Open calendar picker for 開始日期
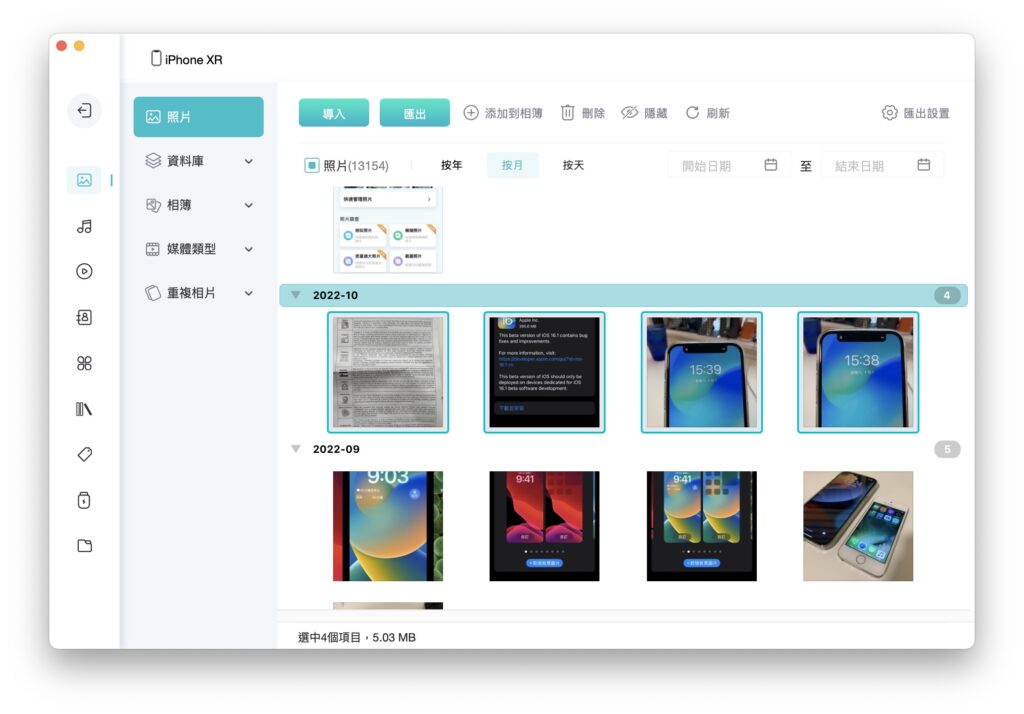This screenshot has width=1024, height=714. [x=771, y=165]
